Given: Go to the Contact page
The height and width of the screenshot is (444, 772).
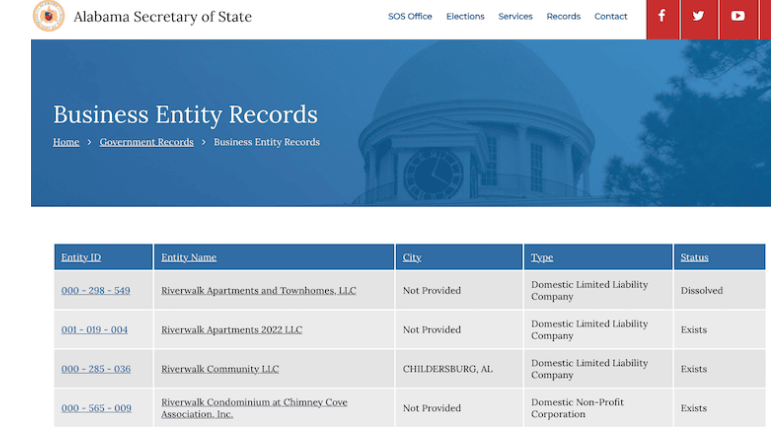Looking at the screenshot, I should click(x=611, y=17).
